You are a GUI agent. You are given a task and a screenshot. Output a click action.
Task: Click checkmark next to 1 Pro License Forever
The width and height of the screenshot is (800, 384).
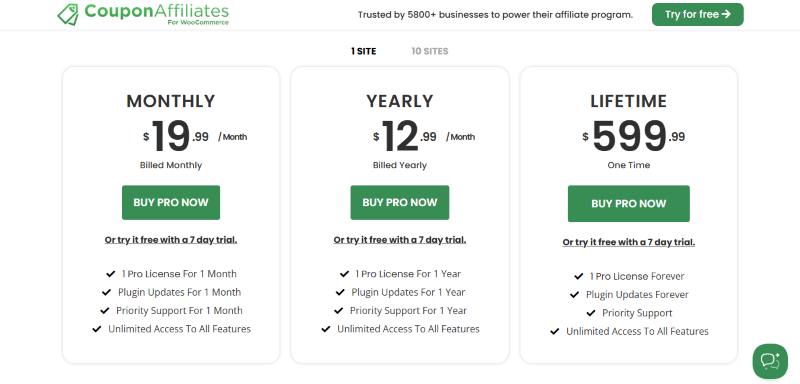pos(579,276)
